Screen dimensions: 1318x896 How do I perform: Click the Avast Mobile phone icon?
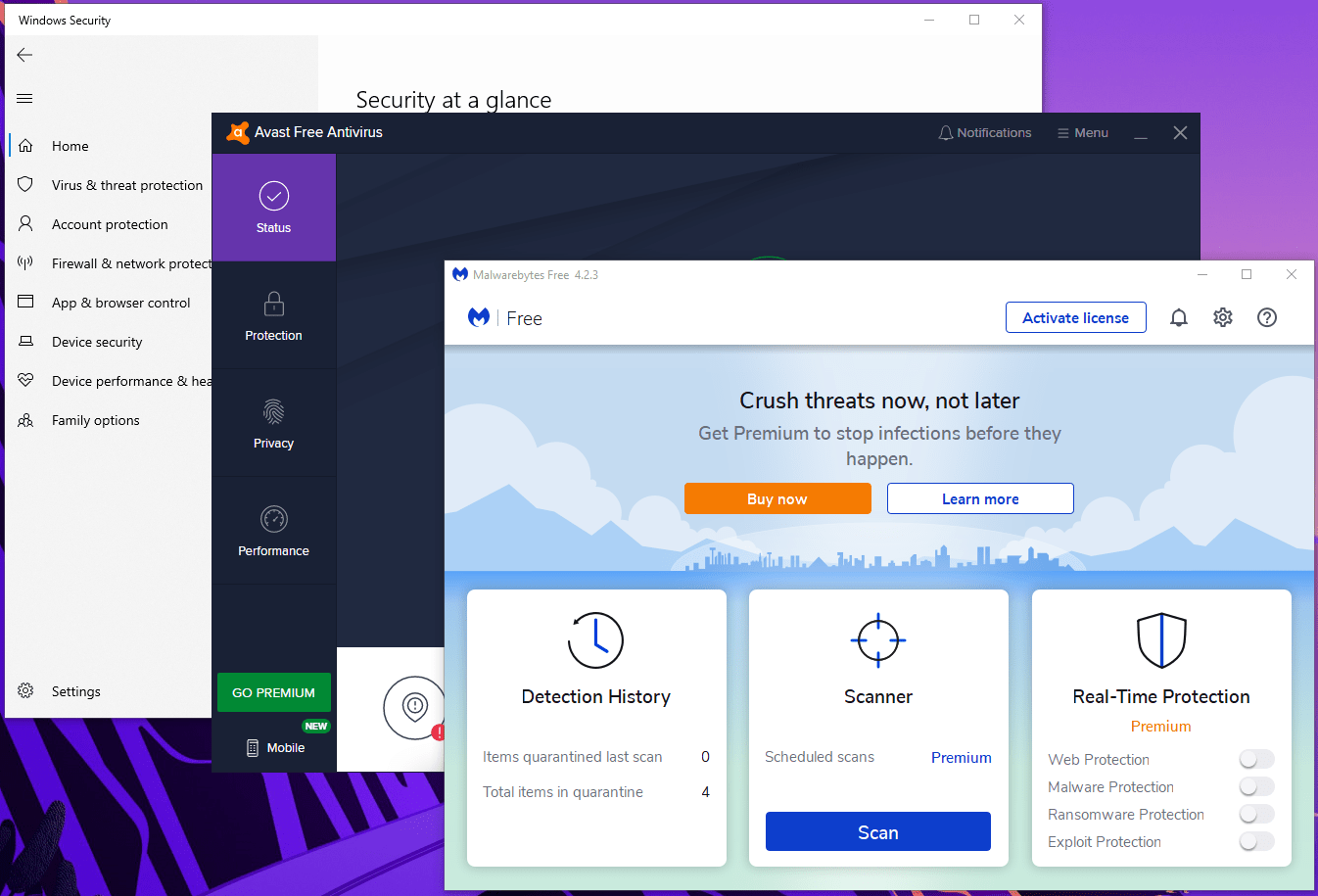pos(253,748)
